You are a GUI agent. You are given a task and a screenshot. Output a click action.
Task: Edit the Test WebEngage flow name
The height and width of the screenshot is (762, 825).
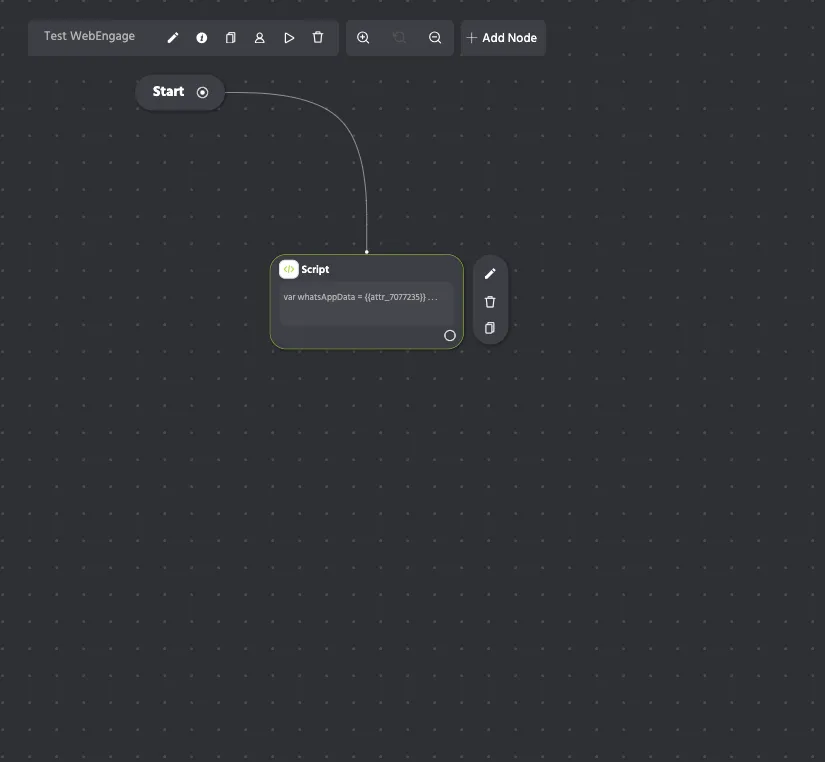click(173, 38)
